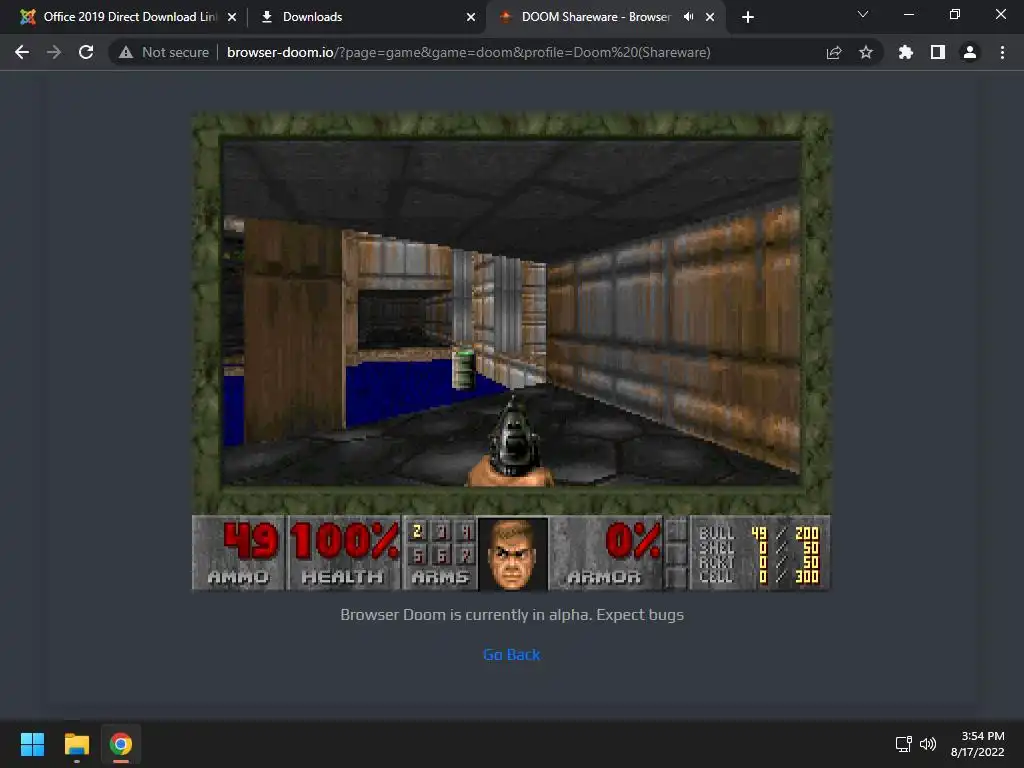
Task: Go back using browser back arrow
Action: point(22,52)
